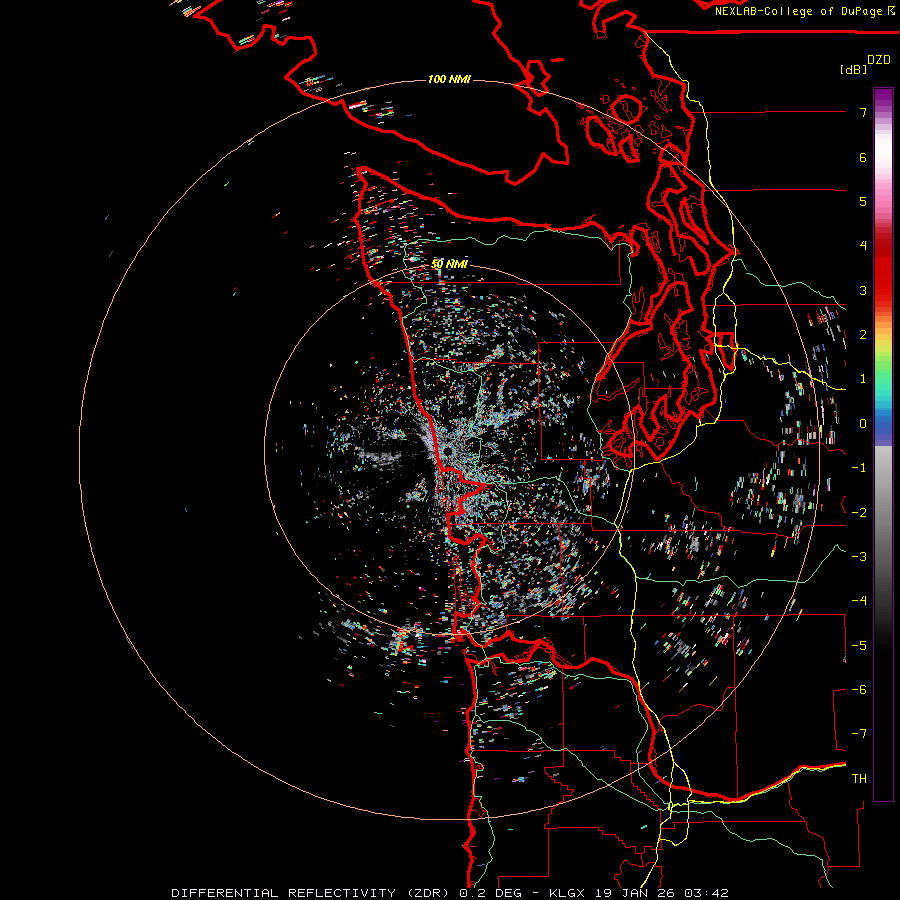Click the 4 value on color scale

click(x=863, y=246)
